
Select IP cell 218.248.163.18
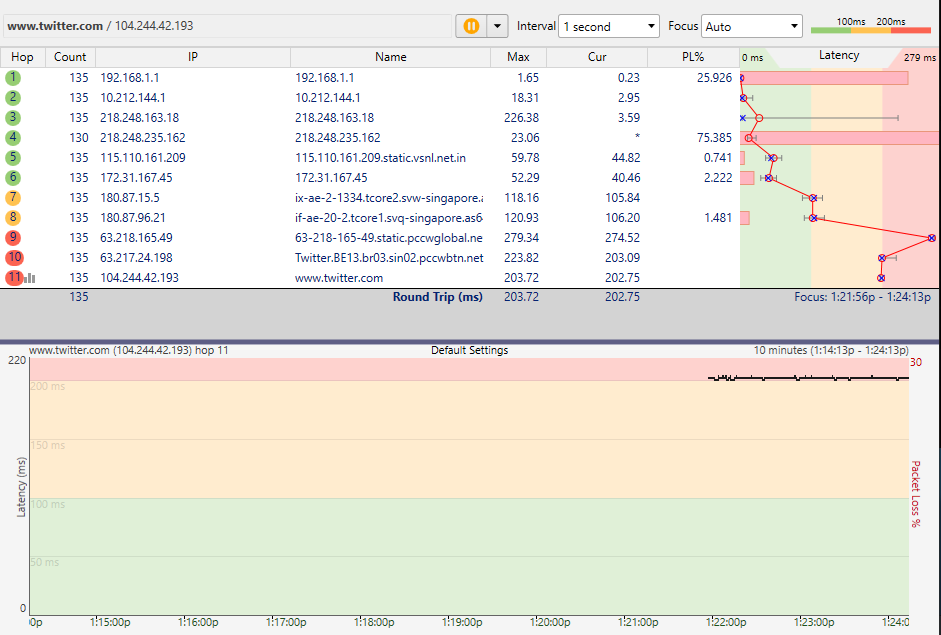tap(139, 118)
